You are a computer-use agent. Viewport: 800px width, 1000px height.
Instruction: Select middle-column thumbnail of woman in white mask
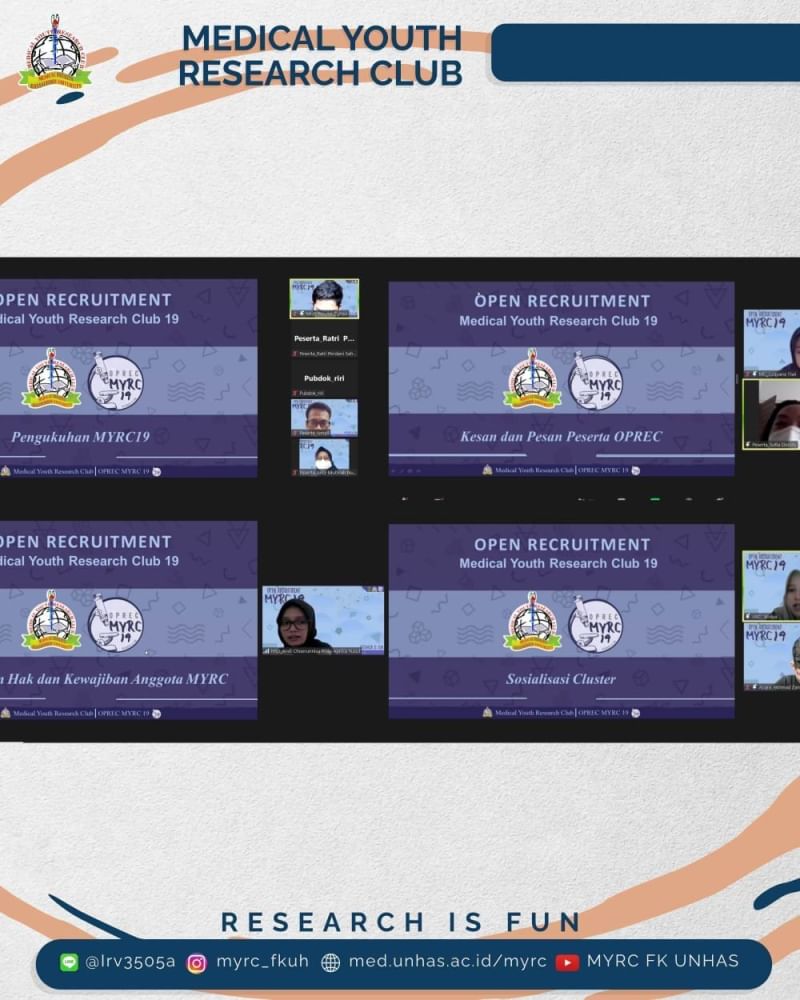[324, 457]
